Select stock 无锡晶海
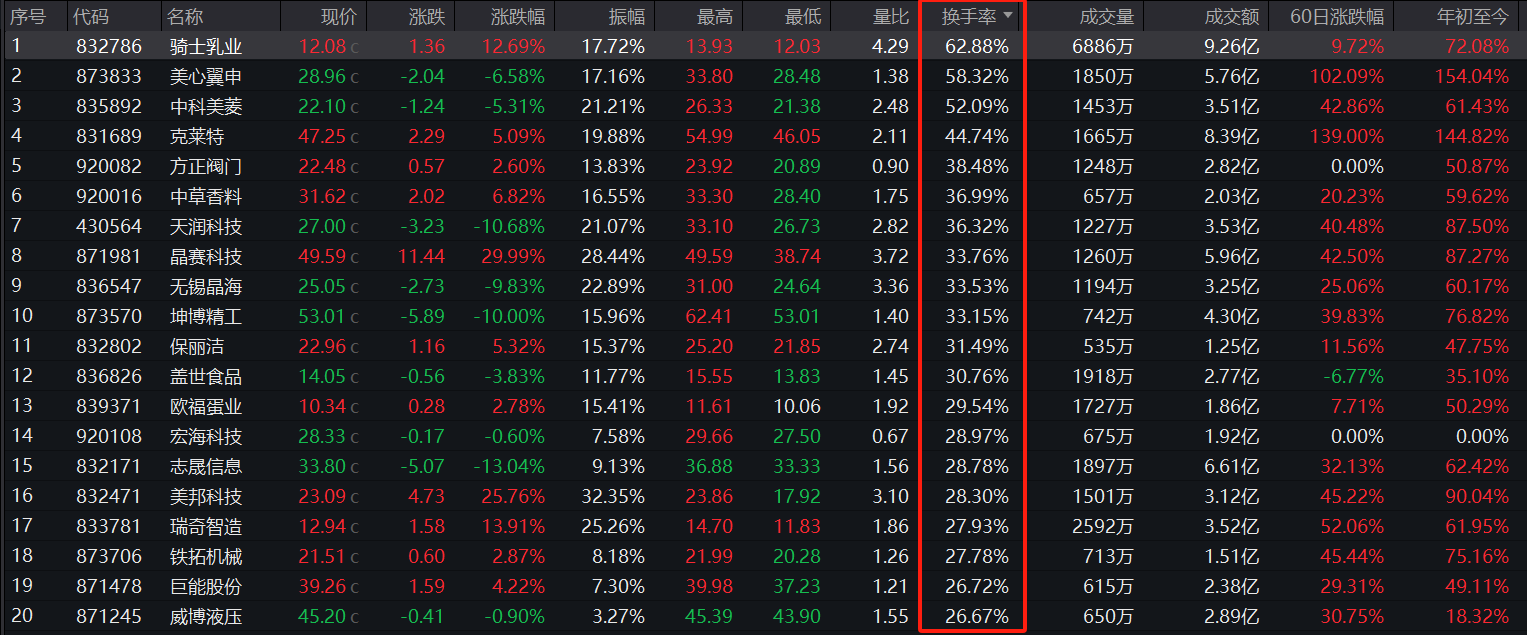Screen dimensions: 1527x635 tap(206, 286)
